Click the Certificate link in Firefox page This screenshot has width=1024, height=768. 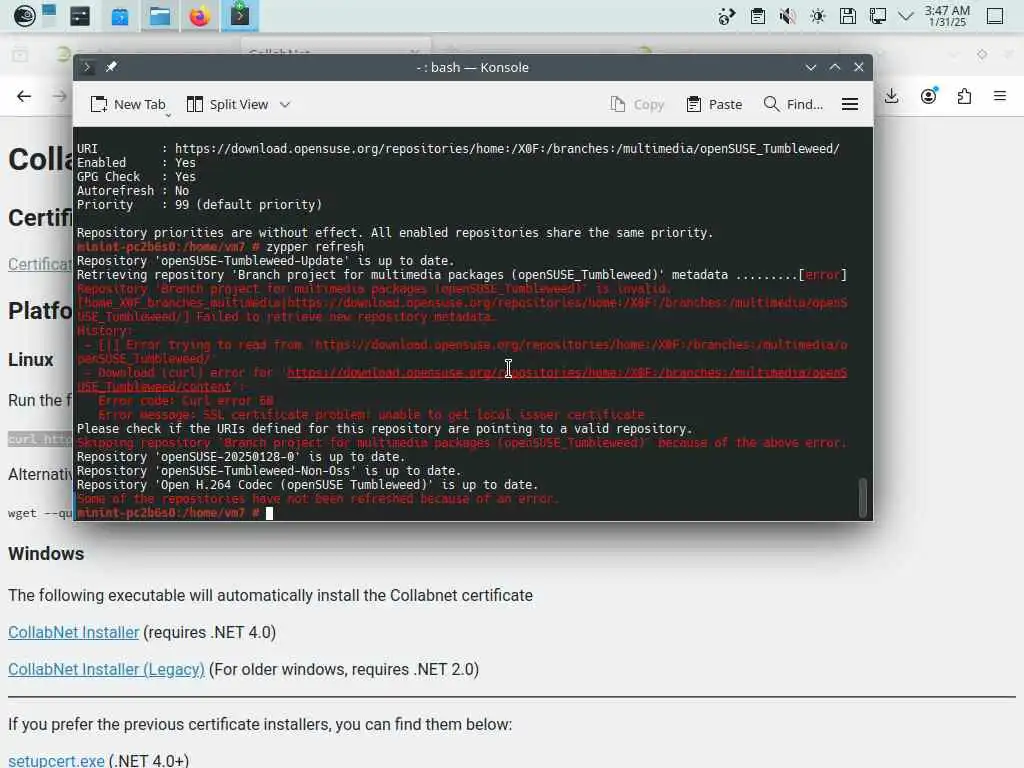pos(40,264)
